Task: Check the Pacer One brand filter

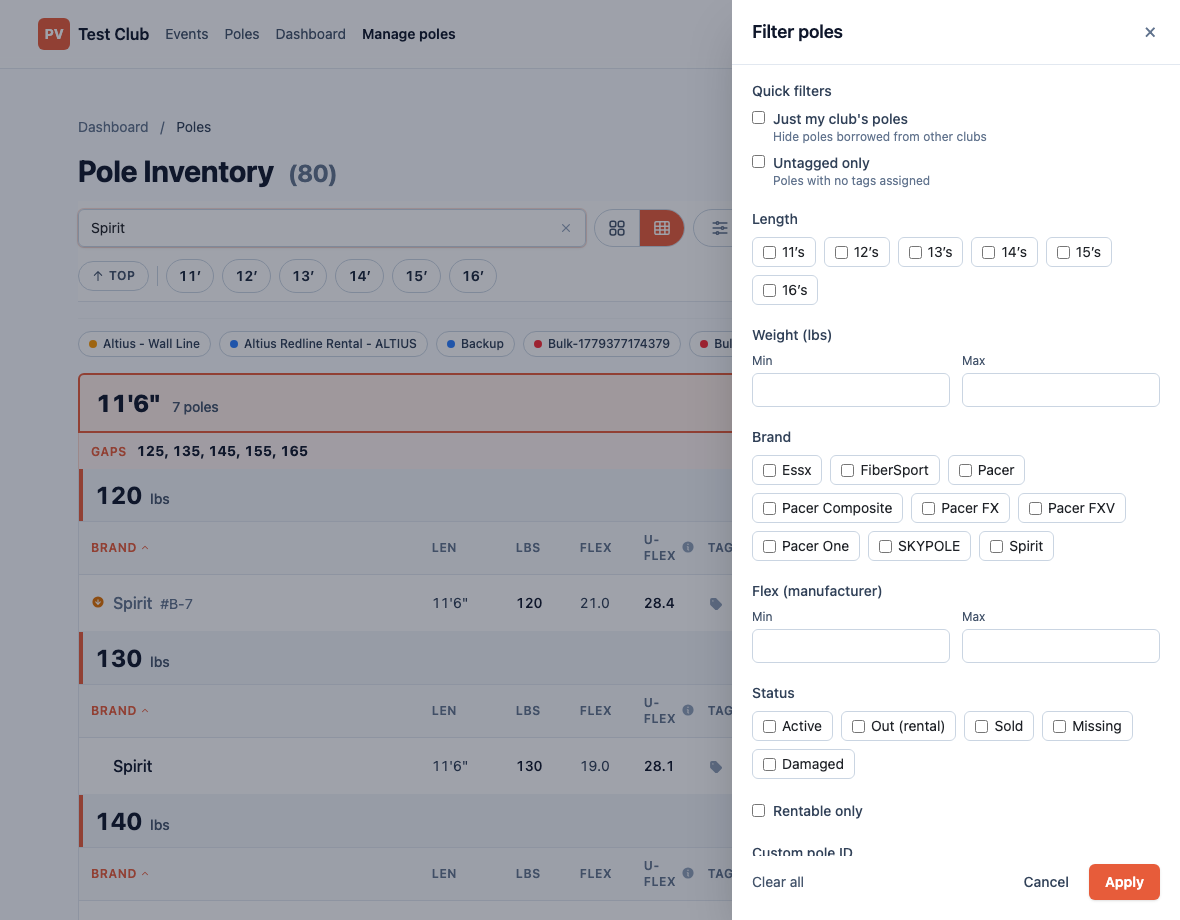Action: click(x=769, y=546)
